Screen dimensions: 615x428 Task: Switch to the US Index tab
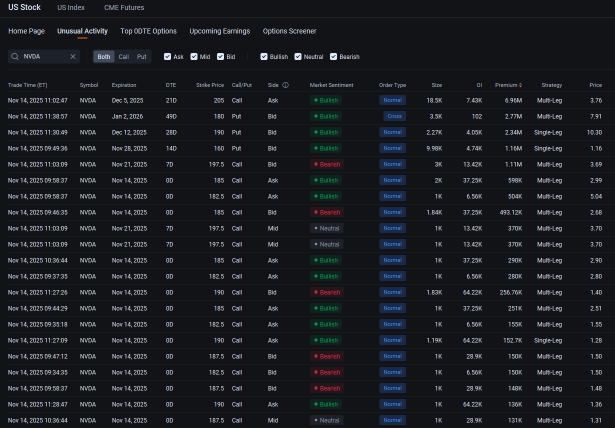coord(70,8)
